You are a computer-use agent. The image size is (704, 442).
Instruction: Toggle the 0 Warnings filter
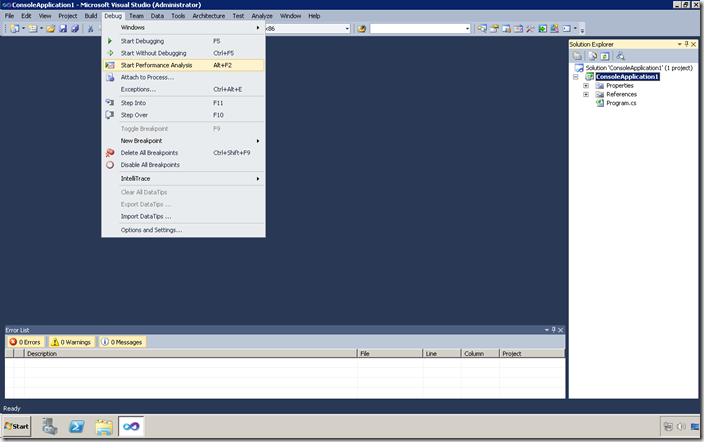pyautogui.click(x=71, y=342)
